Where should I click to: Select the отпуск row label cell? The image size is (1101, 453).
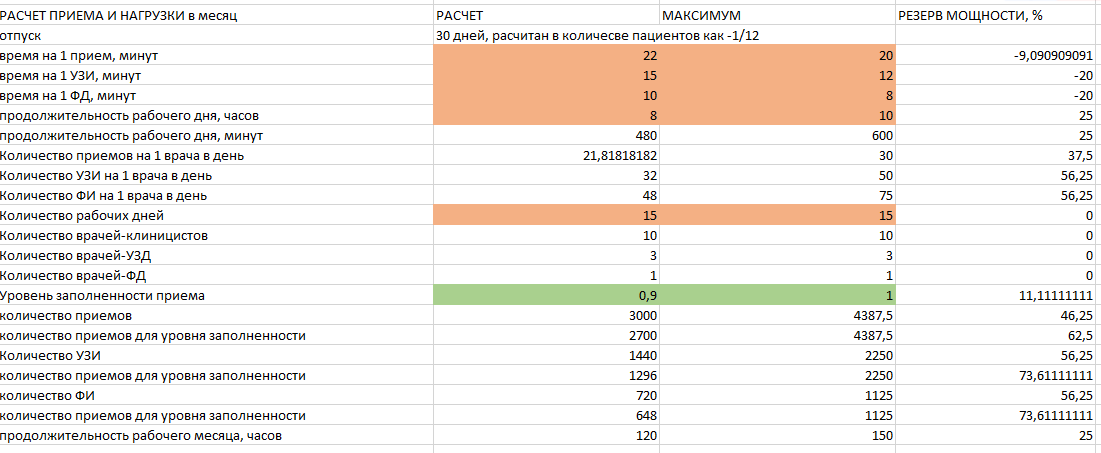click(217, 35)
